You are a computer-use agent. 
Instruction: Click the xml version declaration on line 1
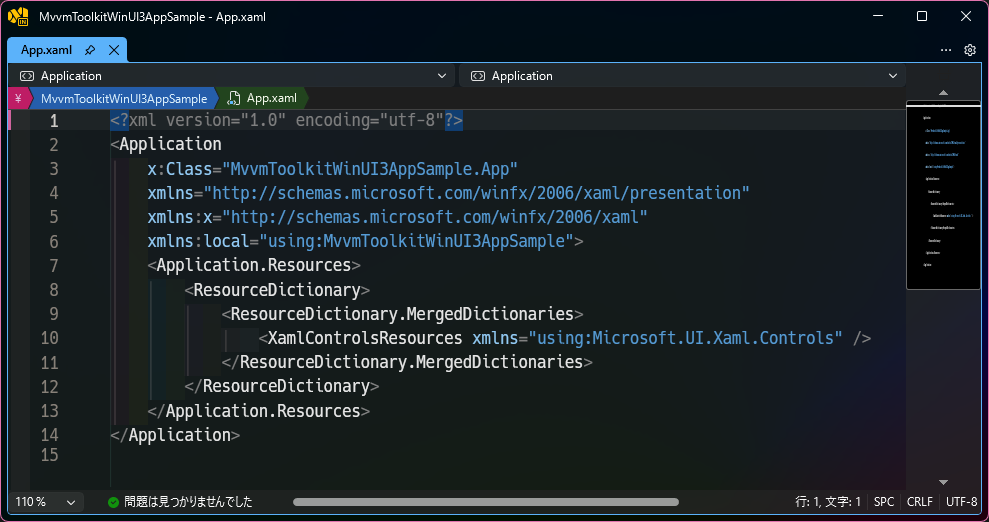[287, 120]
